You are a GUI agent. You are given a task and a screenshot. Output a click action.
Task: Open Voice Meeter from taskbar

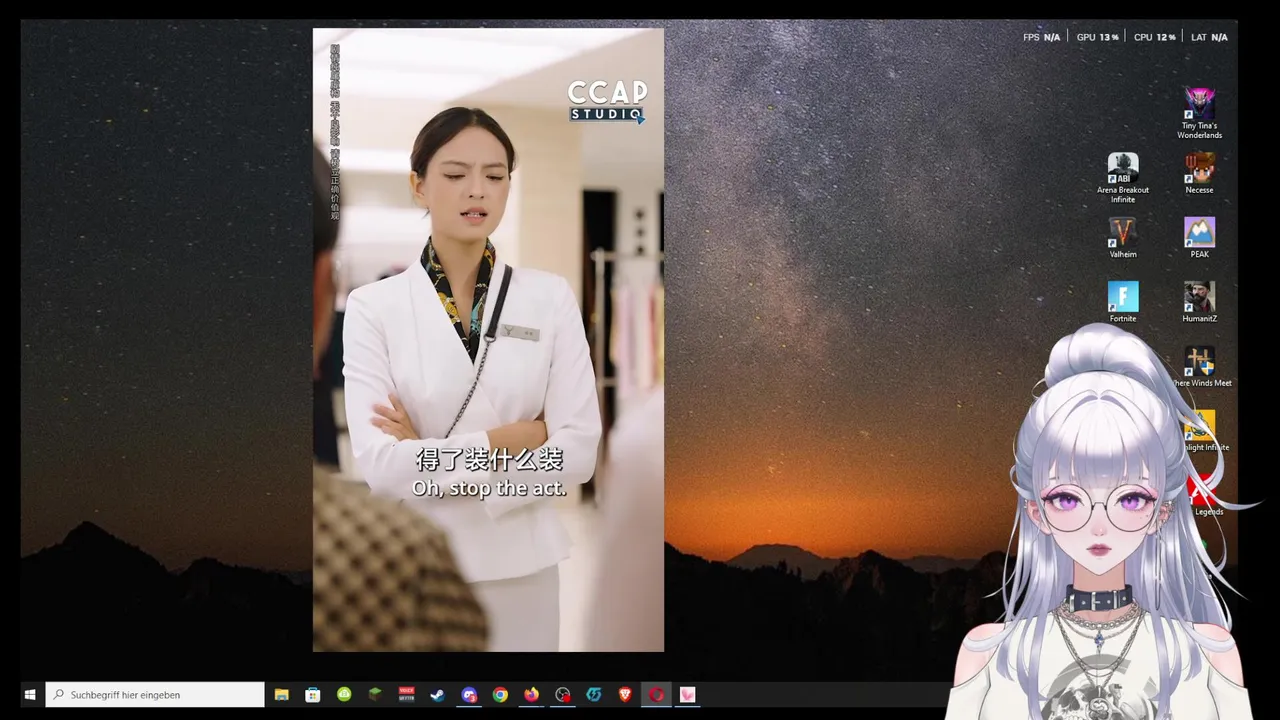406,694
